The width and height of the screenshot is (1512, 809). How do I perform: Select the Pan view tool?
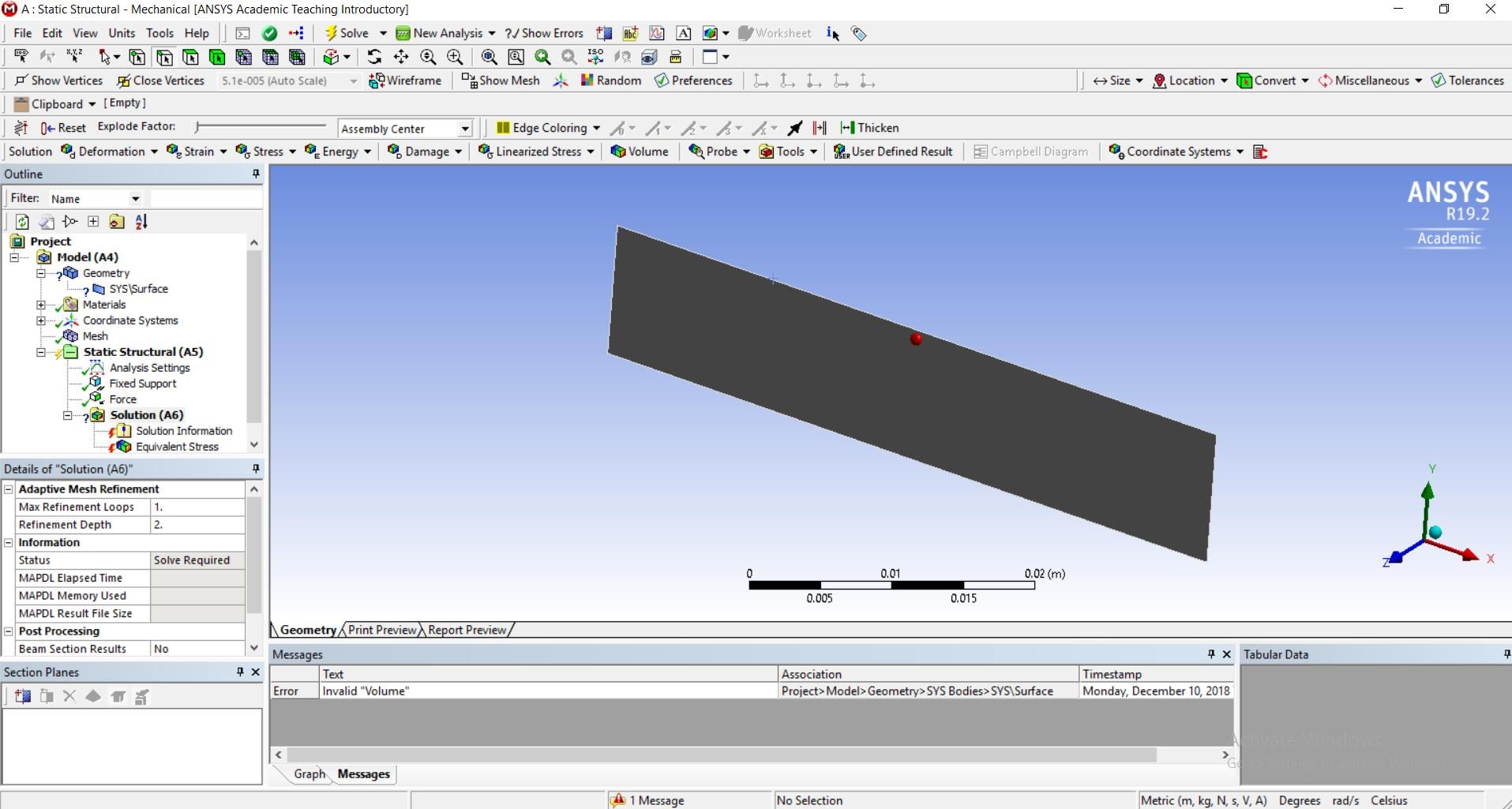[401, 57]
